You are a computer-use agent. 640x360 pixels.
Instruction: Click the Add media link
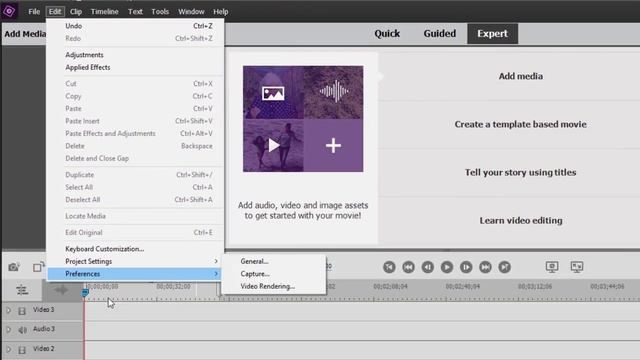tap(521, 76)
